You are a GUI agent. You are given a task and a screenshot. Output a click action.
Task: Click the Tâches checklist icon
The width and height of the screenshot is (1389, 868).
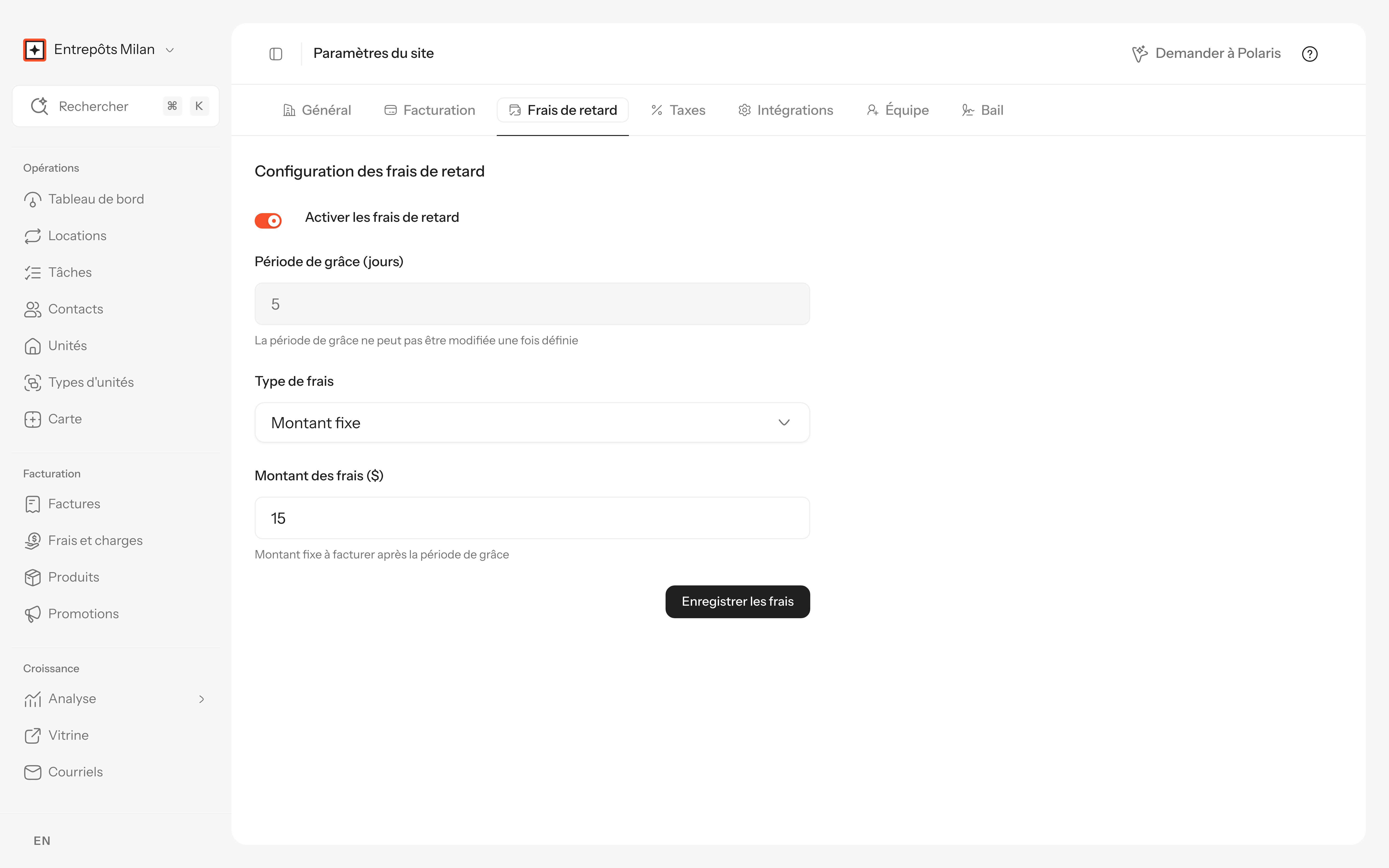click(33, 273)
